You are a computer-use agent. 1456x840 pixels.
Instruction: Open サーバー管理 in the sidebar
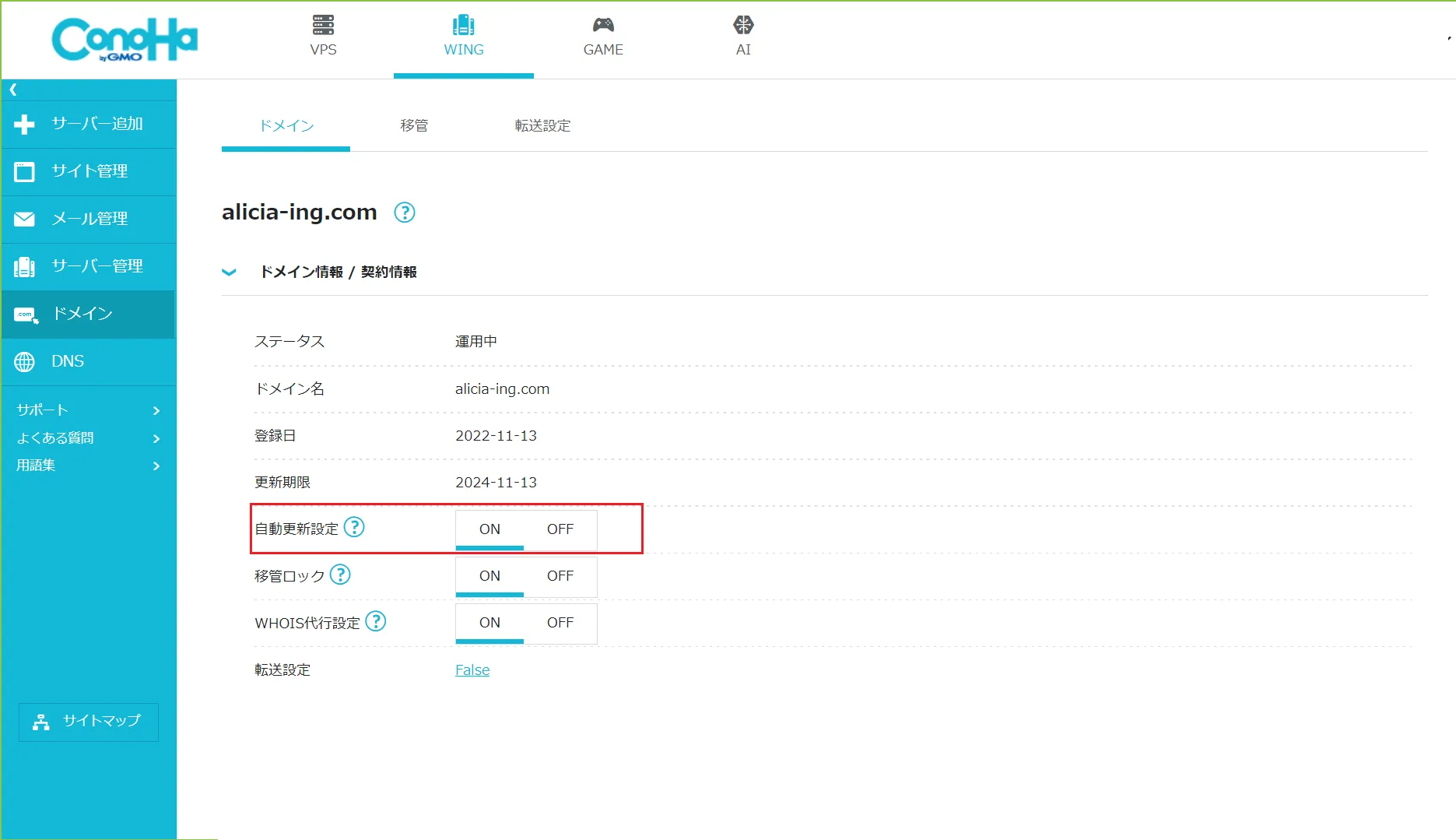click(x=89, y=266)
